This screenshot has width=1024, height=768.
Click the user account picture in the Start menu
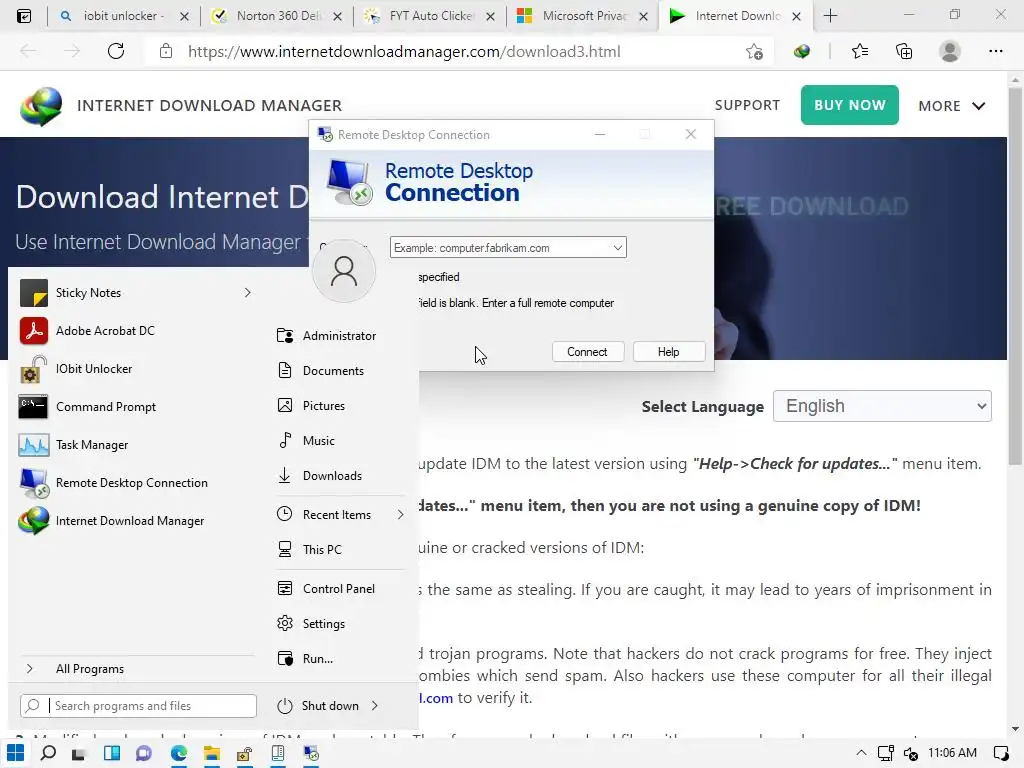(344, 271)
